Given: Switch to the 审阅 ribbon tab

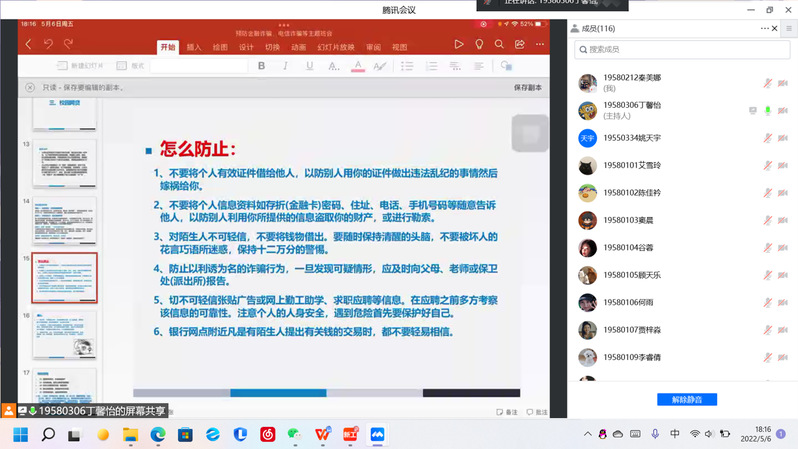Looking at the screenshot, I should [374, 47].
